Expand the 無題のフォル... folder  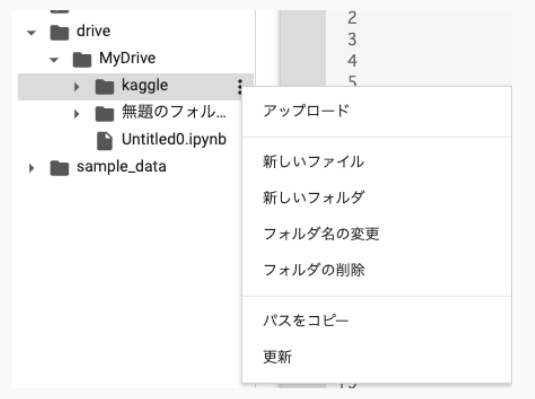[x=77, y=114]
